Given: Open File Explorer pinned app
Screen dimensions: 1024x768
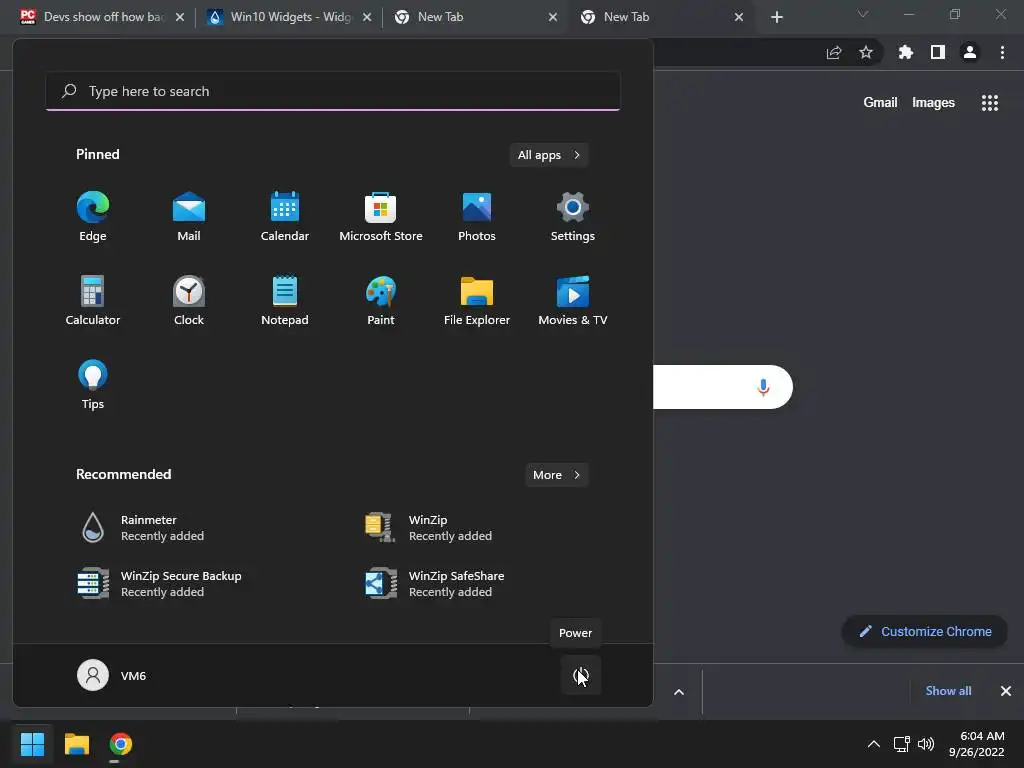Looking at the screenshot, I should tap(477, 300).
